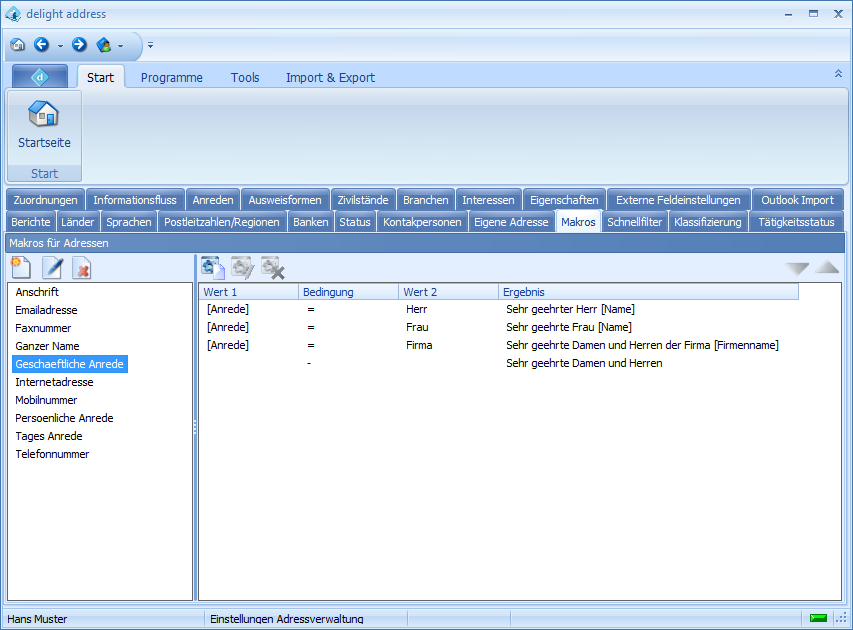Click the edit macro pencil icon
The height and width of the screenshot is (630, 853).
point(52,267)
